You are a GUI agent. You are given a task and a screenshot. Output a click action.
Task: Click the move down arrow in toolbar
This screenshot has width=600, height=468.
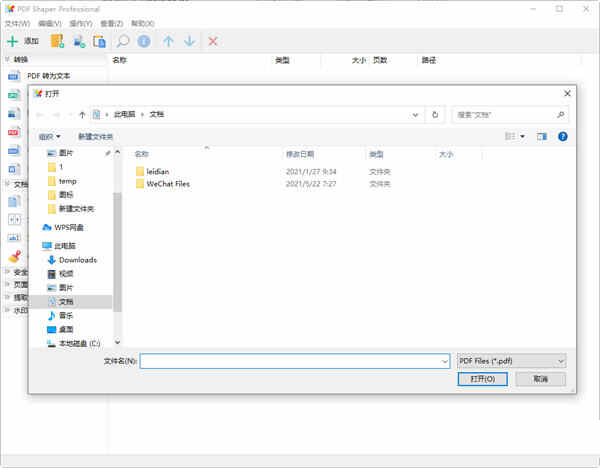tap(189, 41)
